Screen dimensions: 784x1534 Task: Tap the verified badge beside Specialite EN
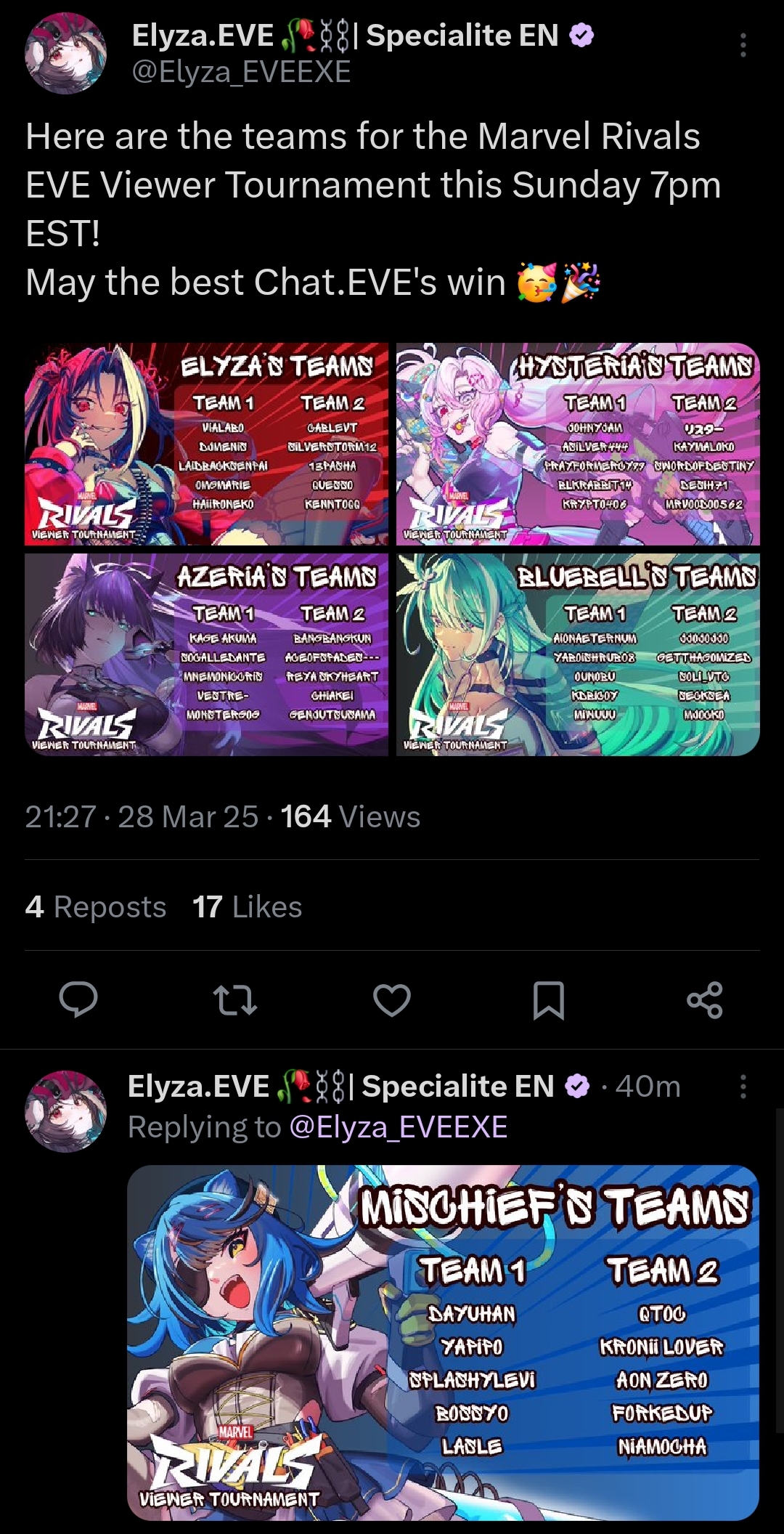tap(581, 35)
